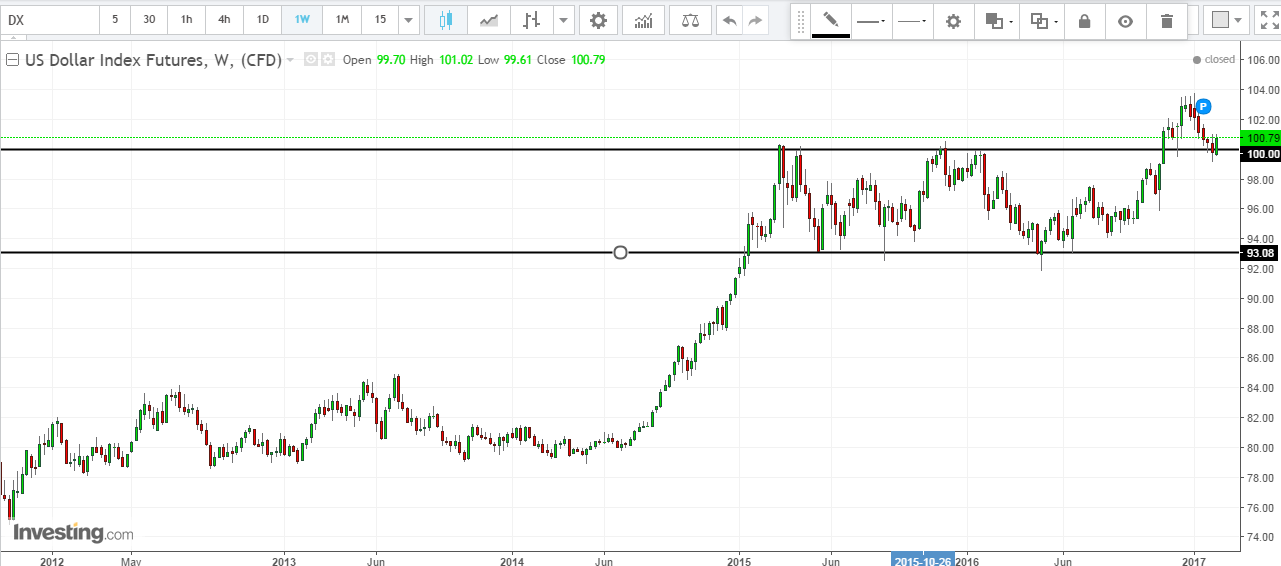This screenshot has width=1281, height=566.
Task: Click the green 100.79 current price label
Action: pos(1259,137)
